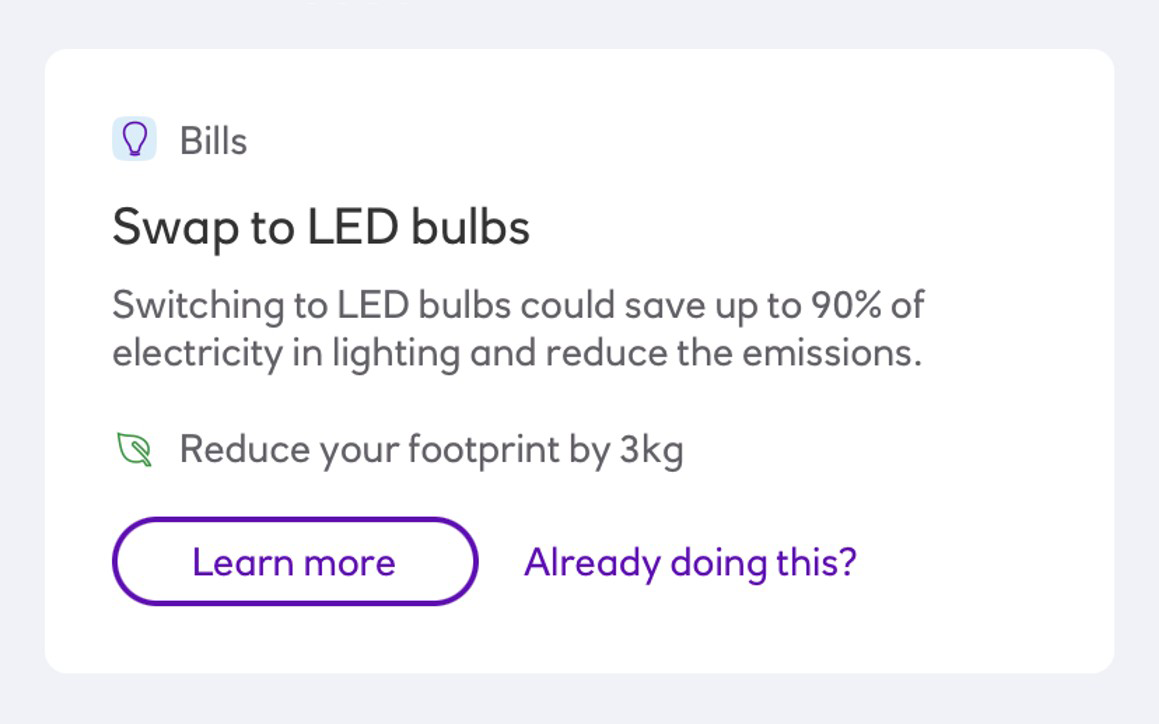
Task: Mark tip as already done via purple link
Action: (690, 563)
